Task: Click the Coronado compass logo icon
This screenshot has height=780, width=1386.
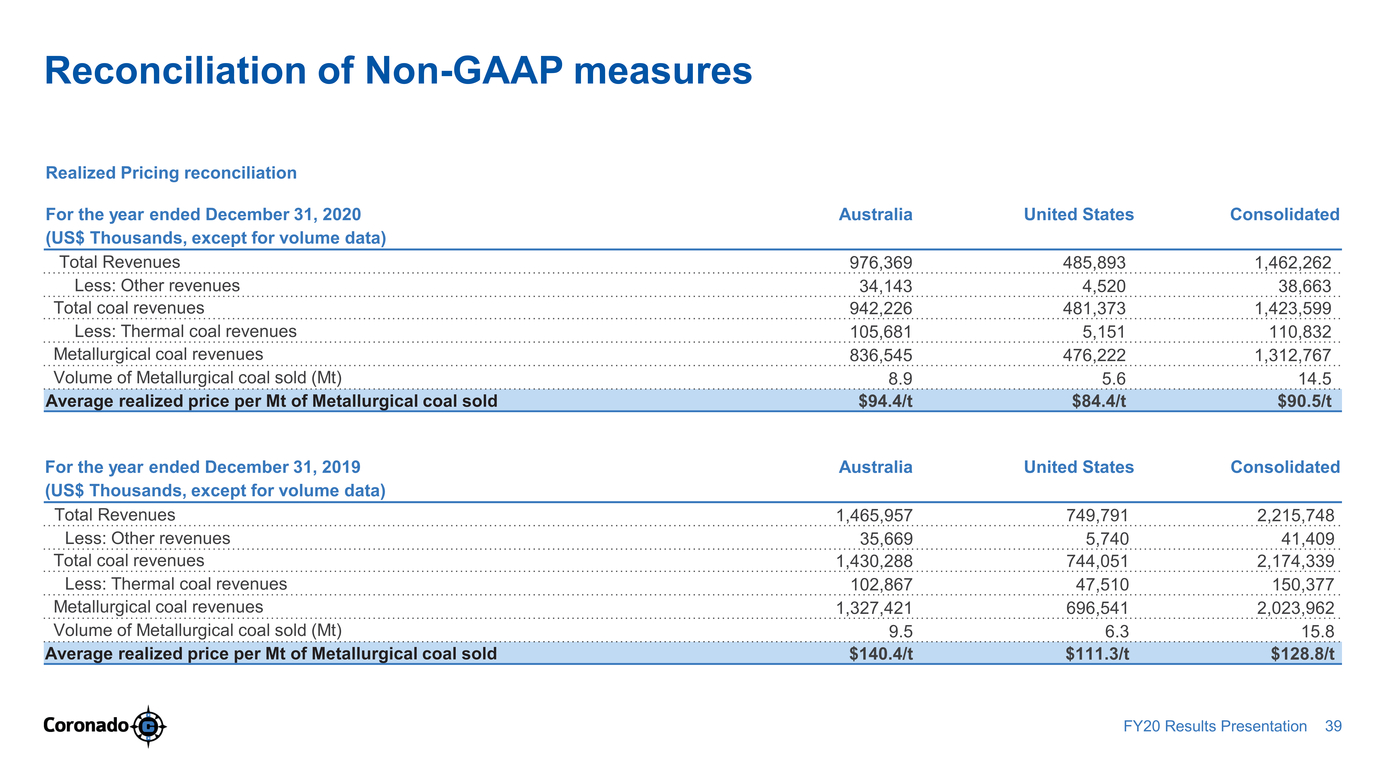Action: 148,726
